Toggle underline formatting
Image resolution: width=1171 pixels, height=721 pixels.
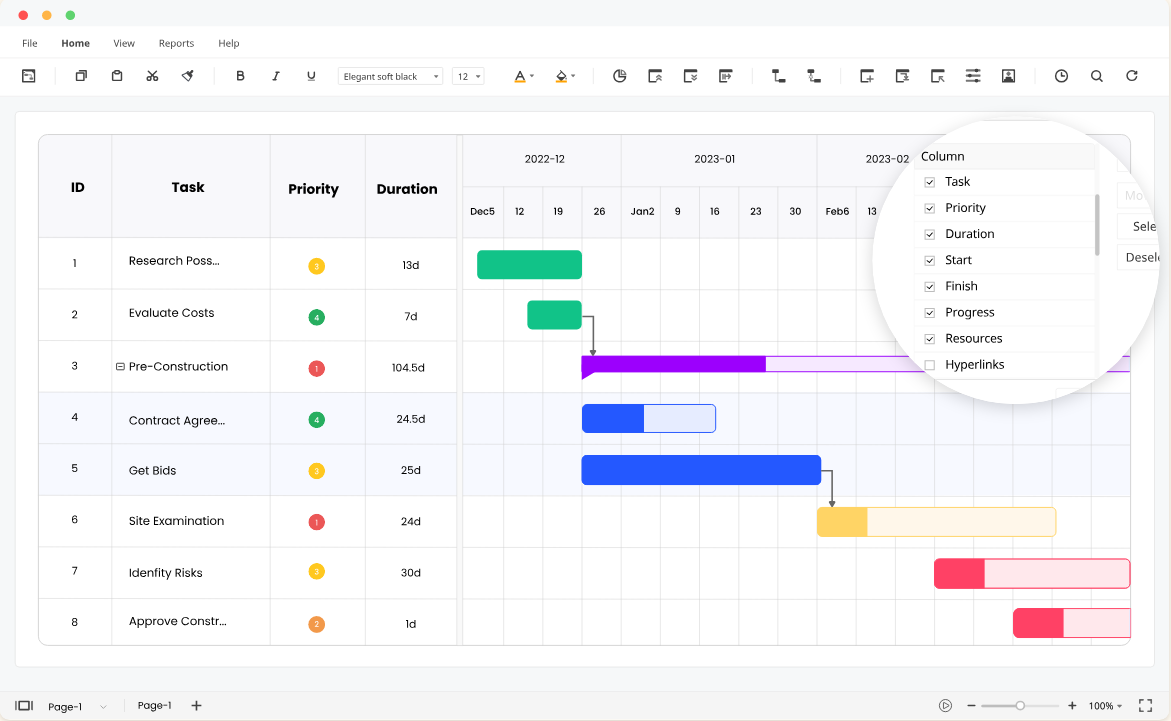point(311,75)
